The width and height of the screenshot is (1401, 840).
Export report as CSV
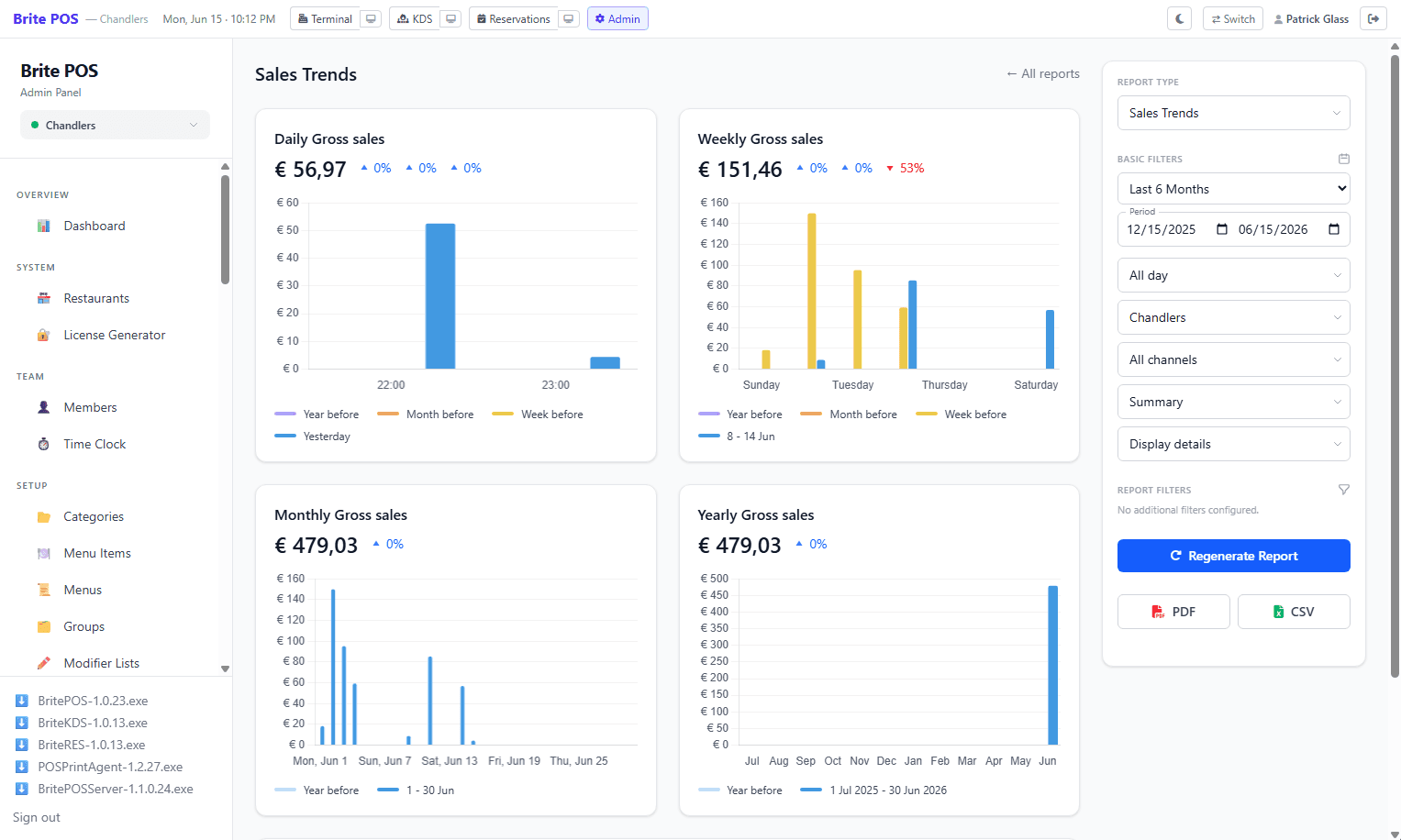pos(1294,612)
